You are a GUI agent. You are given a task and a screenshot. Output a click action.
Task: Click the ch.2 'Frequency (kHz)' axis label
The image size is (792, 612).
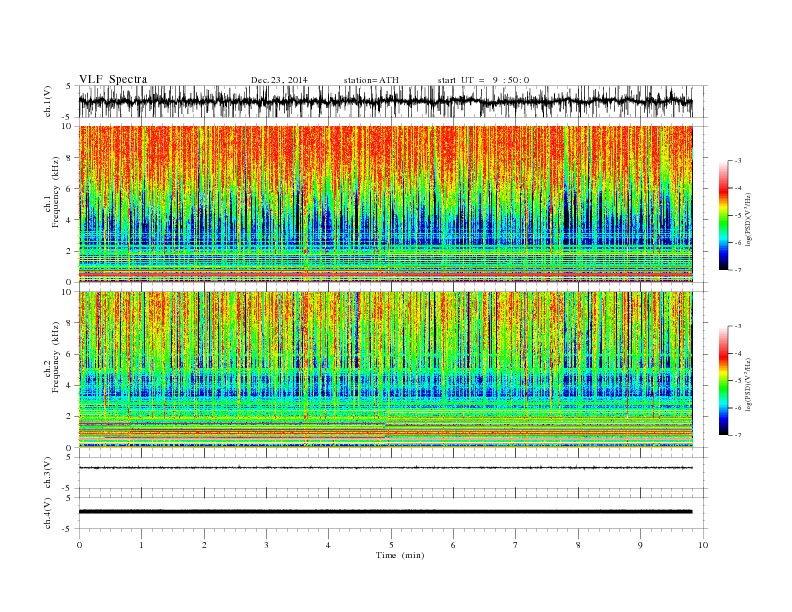[56, 357]
